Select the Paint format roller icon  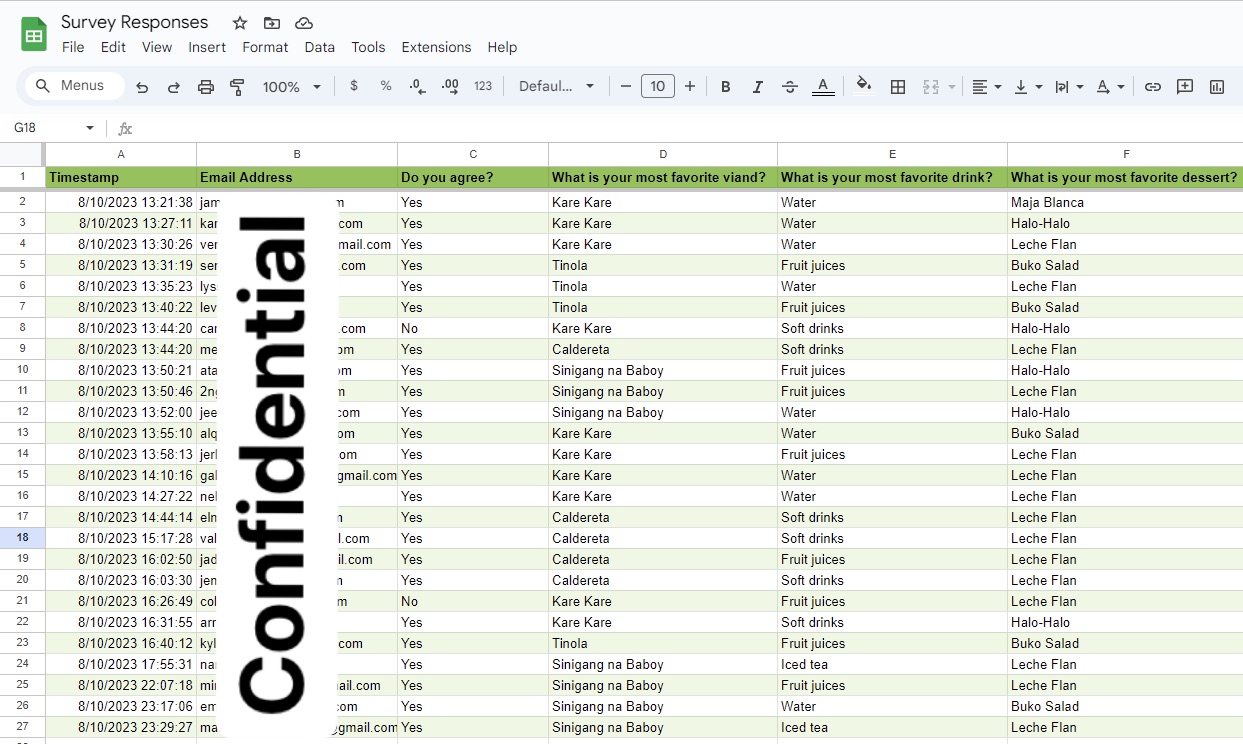237,87
